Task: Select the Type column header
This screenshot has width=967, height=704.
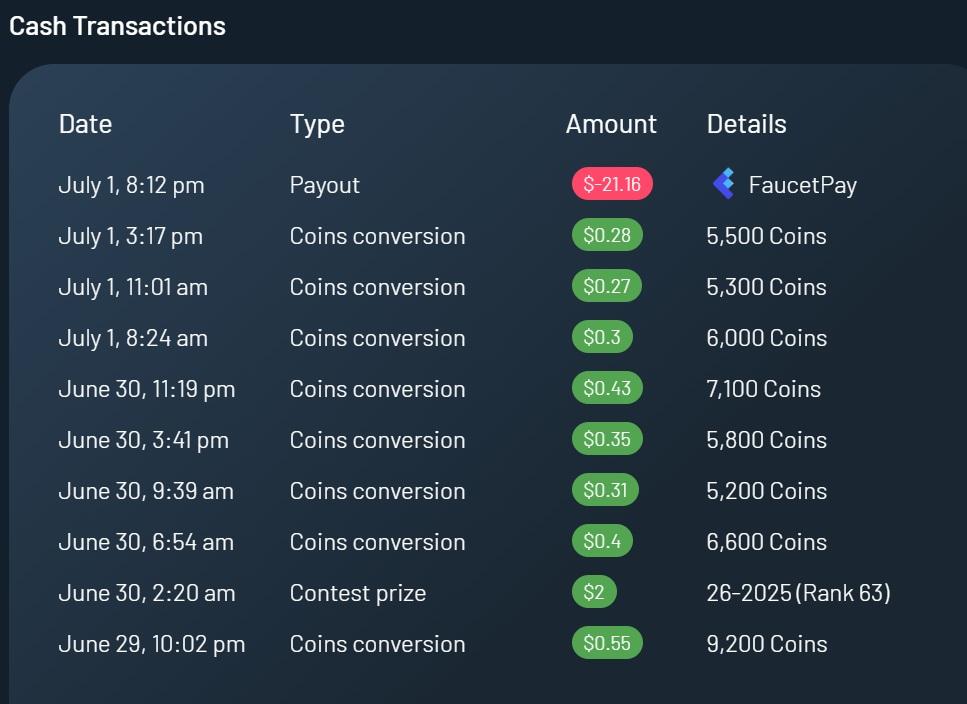Action: click(x=318, y=125)
